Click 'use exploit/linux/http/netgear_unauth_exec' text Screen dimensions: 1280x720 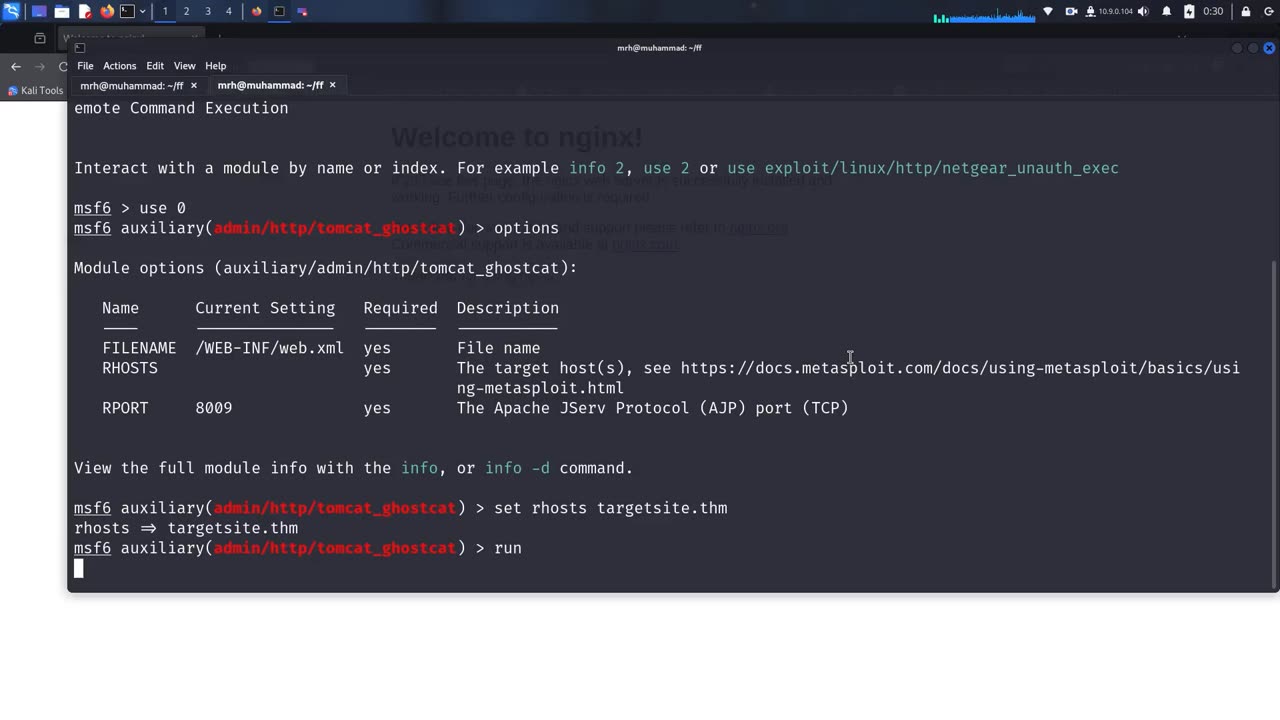[x=923, y=168]
